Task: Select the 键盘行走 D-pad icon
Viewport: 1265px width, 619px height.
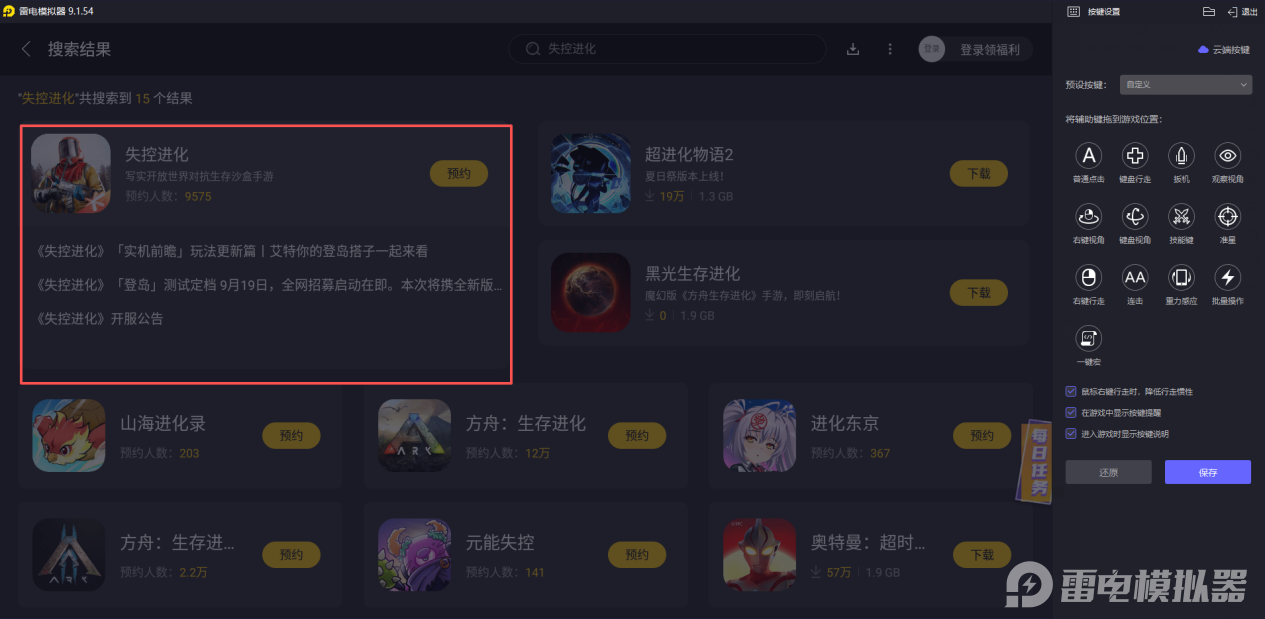Action: coord(1135,155)
